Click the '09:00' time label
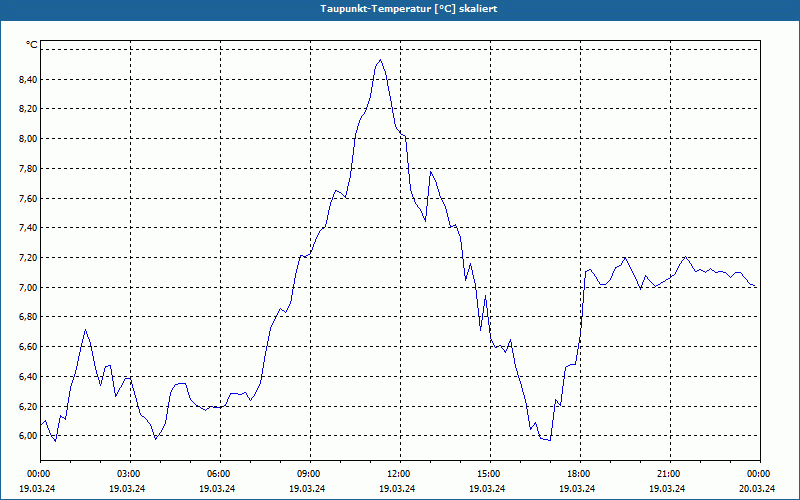 coord(310,474)
